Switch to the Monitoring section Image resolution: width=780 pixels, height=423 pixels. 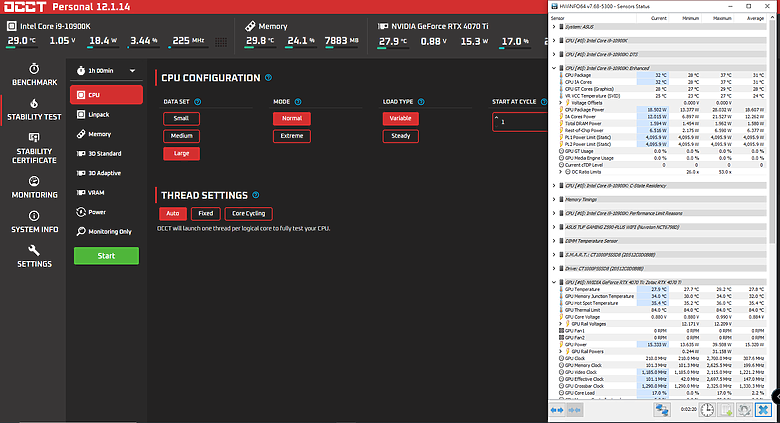coord(34,188)
